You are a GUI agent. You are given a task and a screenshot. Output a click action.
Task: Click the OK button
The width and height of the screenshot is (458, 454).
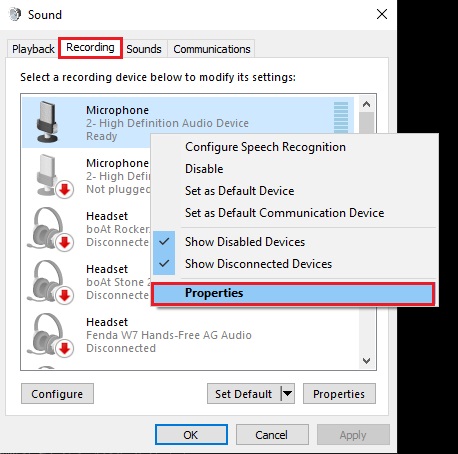(191, 435)
